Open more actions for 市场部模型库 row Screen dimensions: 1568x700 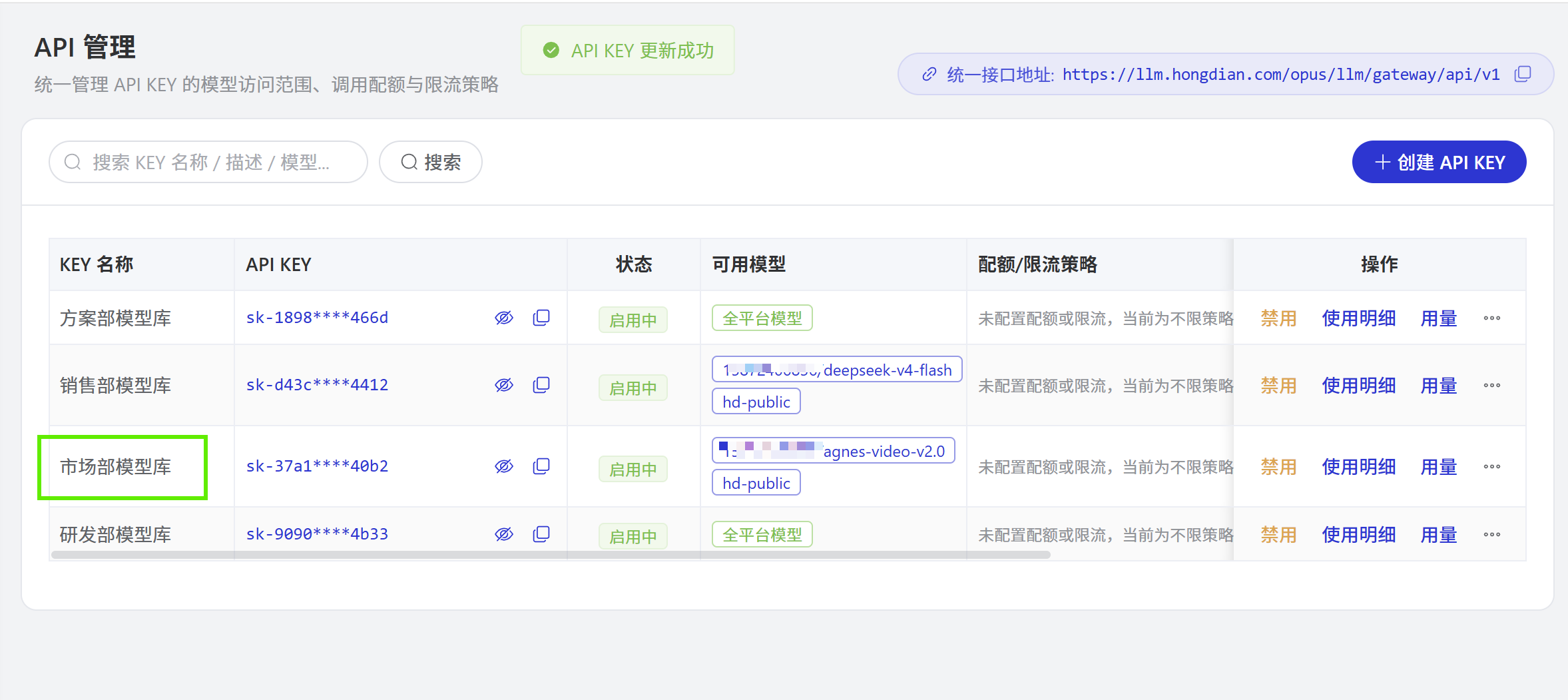(x=1492, y=467)
